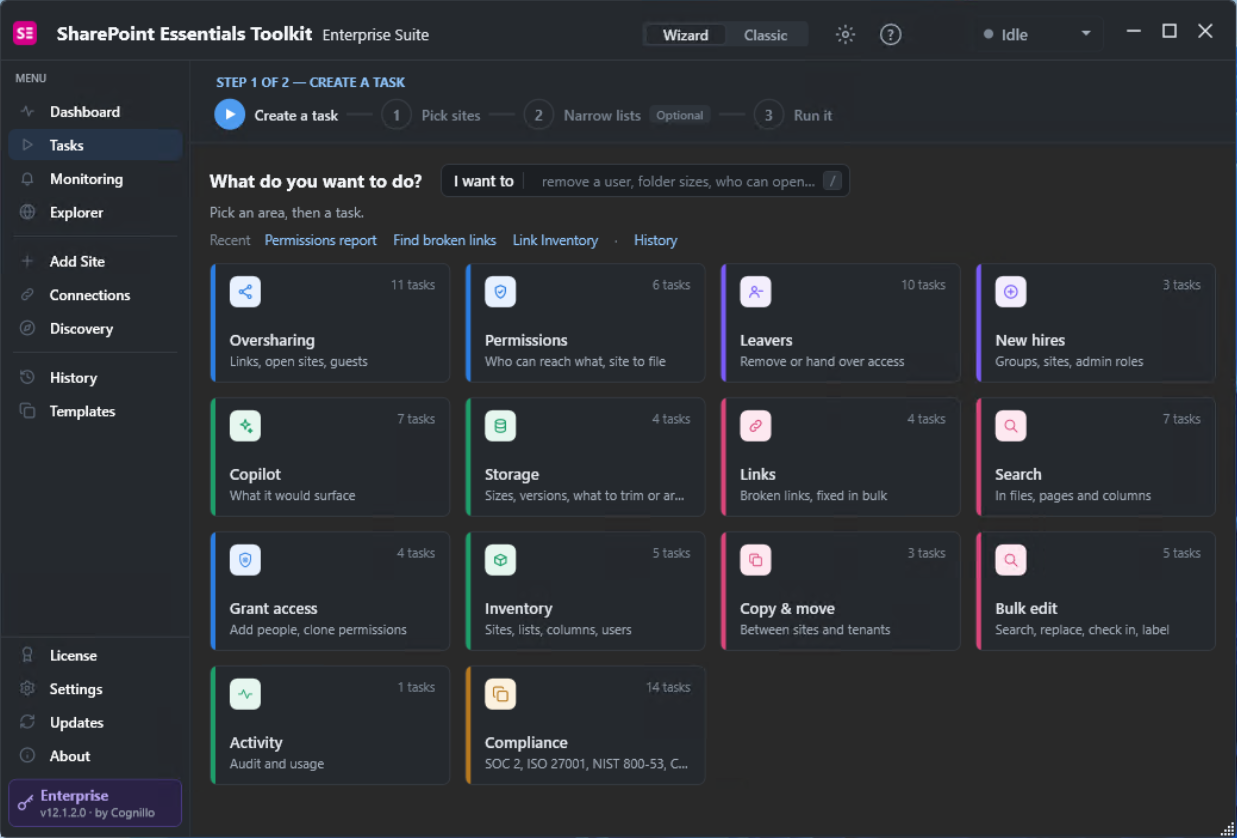Open Dashboard from the sidebar
1237x838 pixels.
(x=95, y=112)
